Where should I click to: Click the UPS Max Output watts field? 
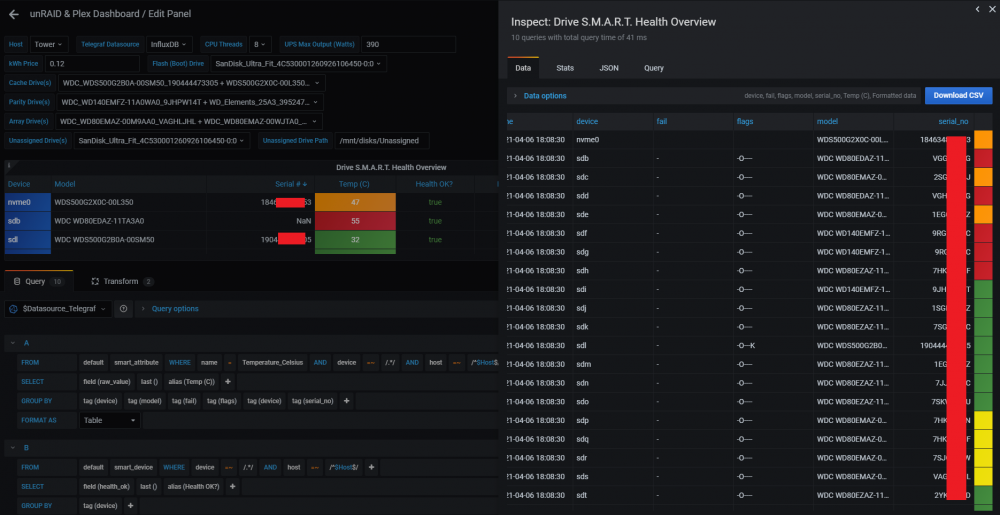[408, 45]
